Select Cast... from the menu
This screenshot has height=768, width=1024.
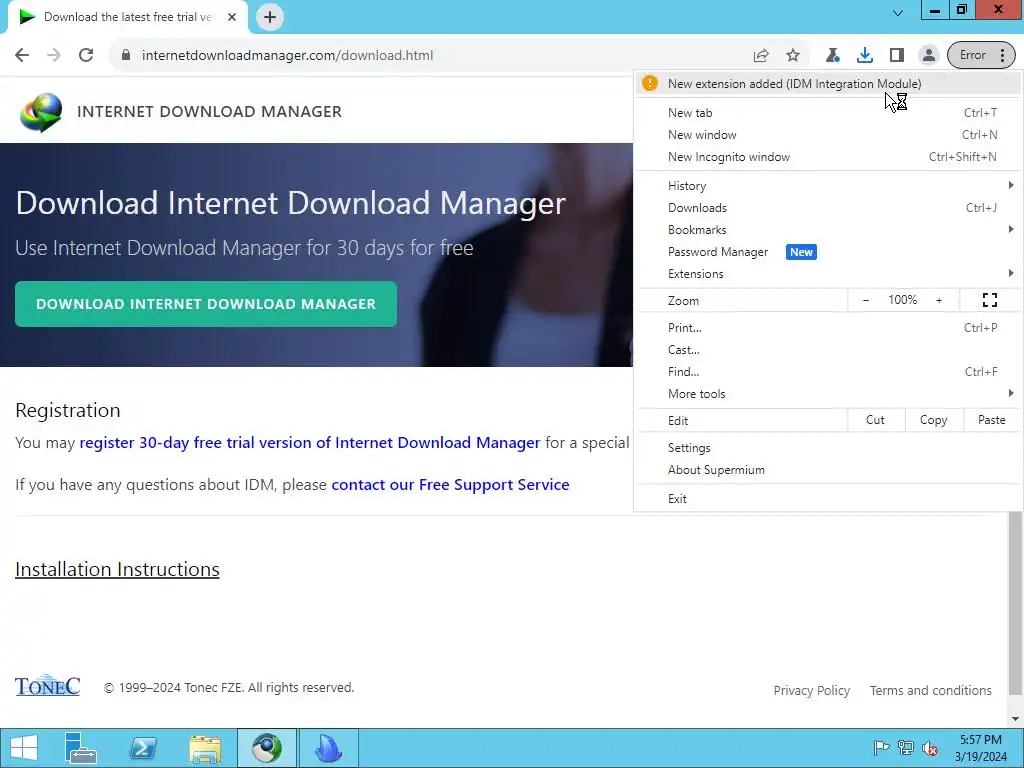pos(828,350)
